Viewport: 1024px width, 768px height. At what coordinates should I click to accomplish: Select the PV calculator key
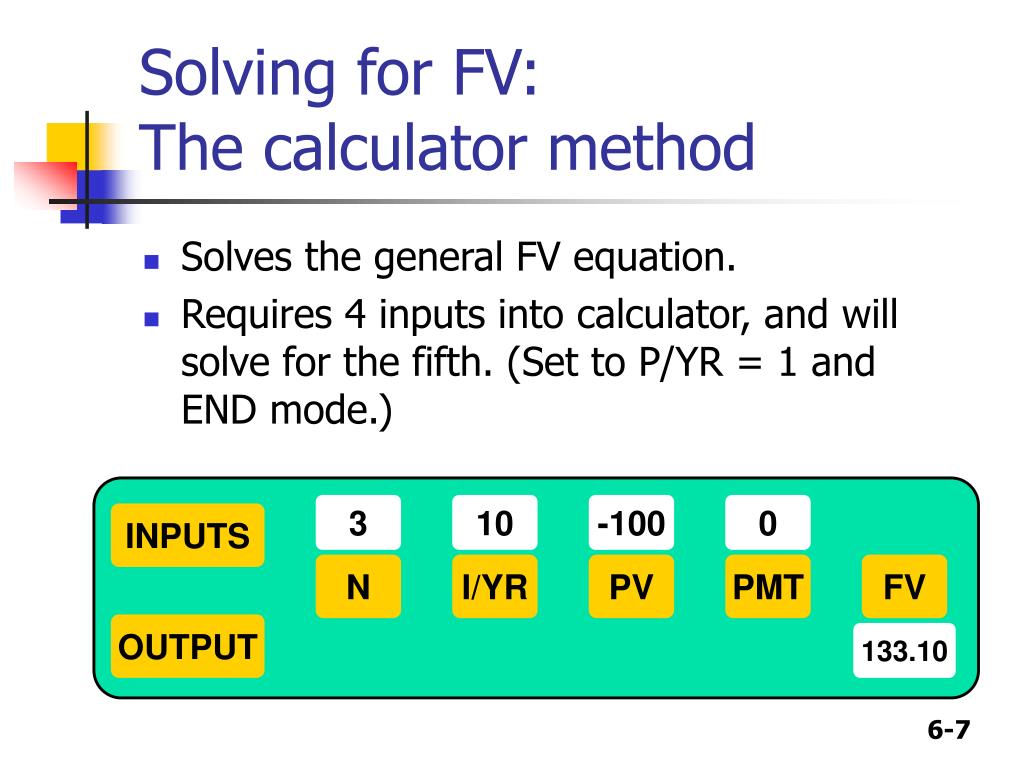pyautogui.click(x=631, y=586)
